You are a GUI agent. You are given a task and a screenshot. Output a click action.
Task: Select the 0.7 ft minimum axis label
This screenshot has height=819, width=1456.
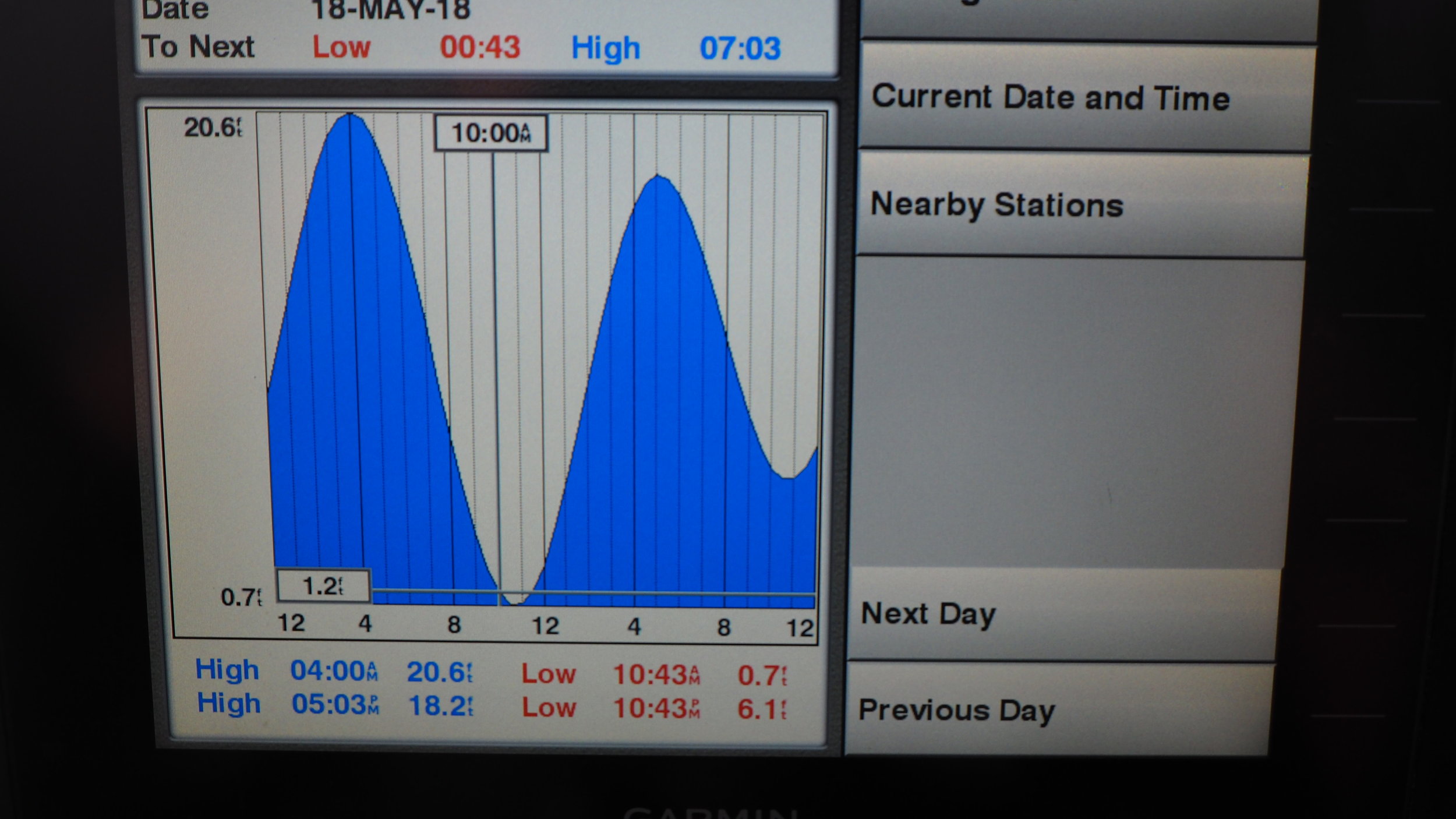tap(241, 597)
